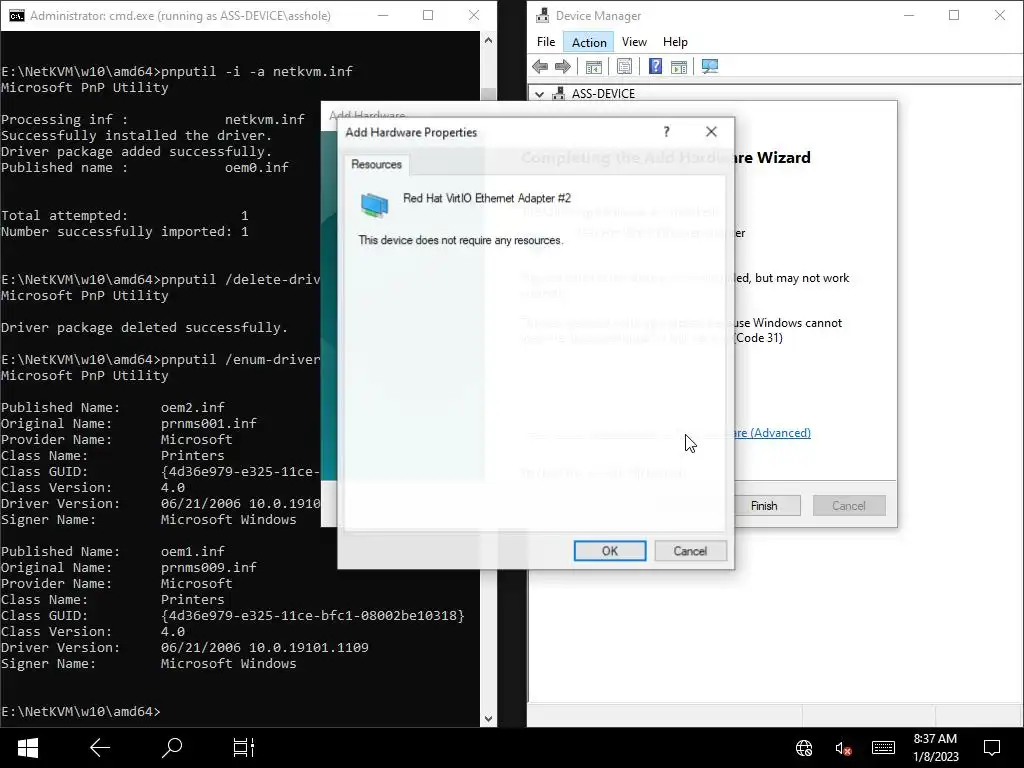1024x768 pixels.
Task: Select the Resources tab
Action: pos(376,165)
